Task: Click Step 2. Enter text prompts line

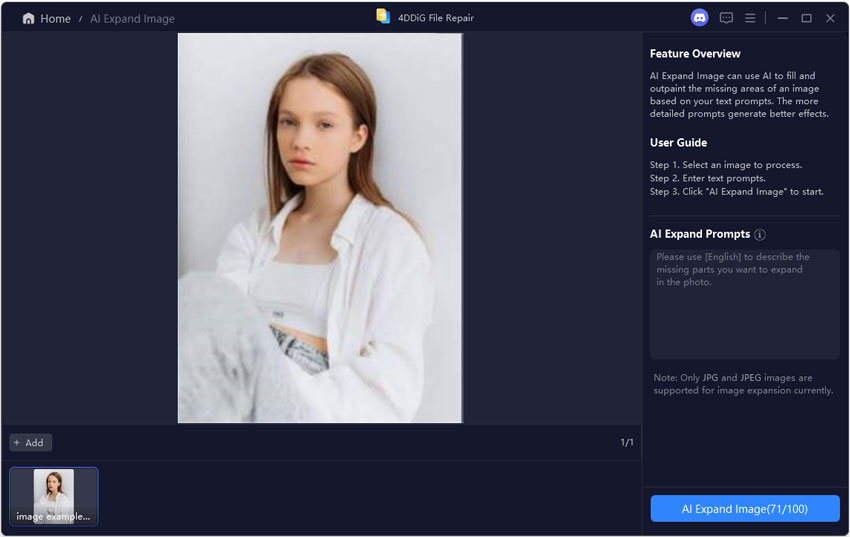Action: coord(707,178)
